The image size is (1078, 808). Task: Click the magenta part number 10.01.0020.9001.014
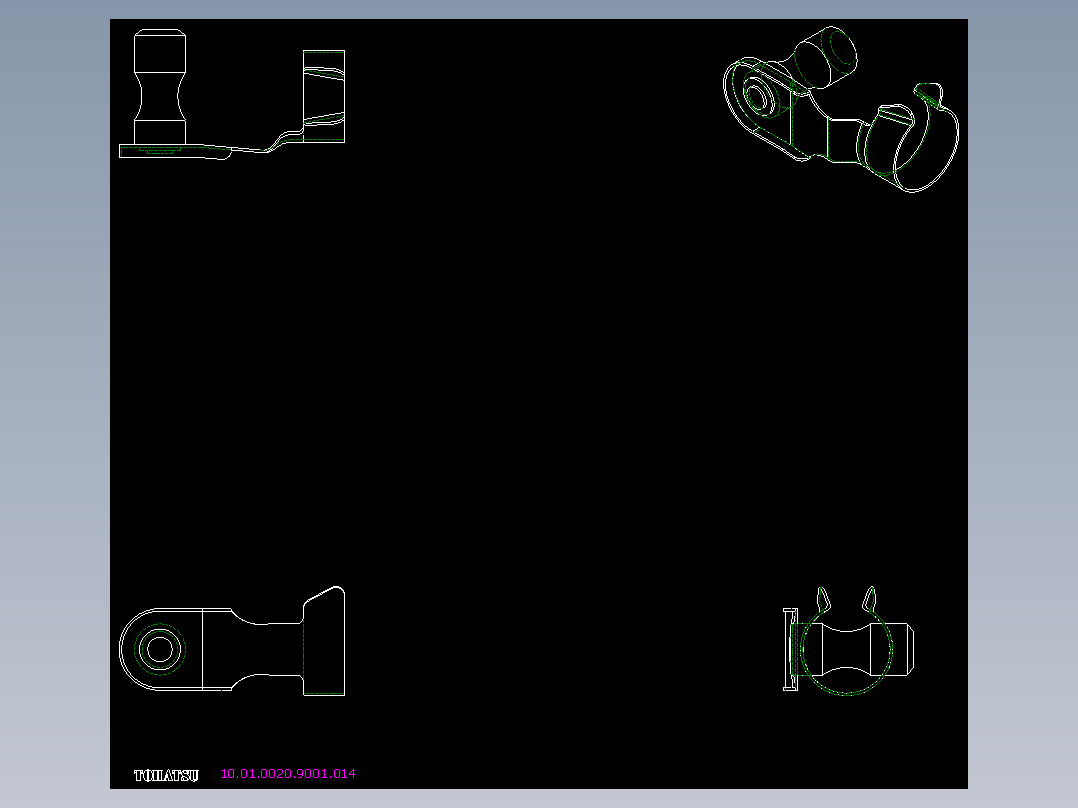[288, 774]
